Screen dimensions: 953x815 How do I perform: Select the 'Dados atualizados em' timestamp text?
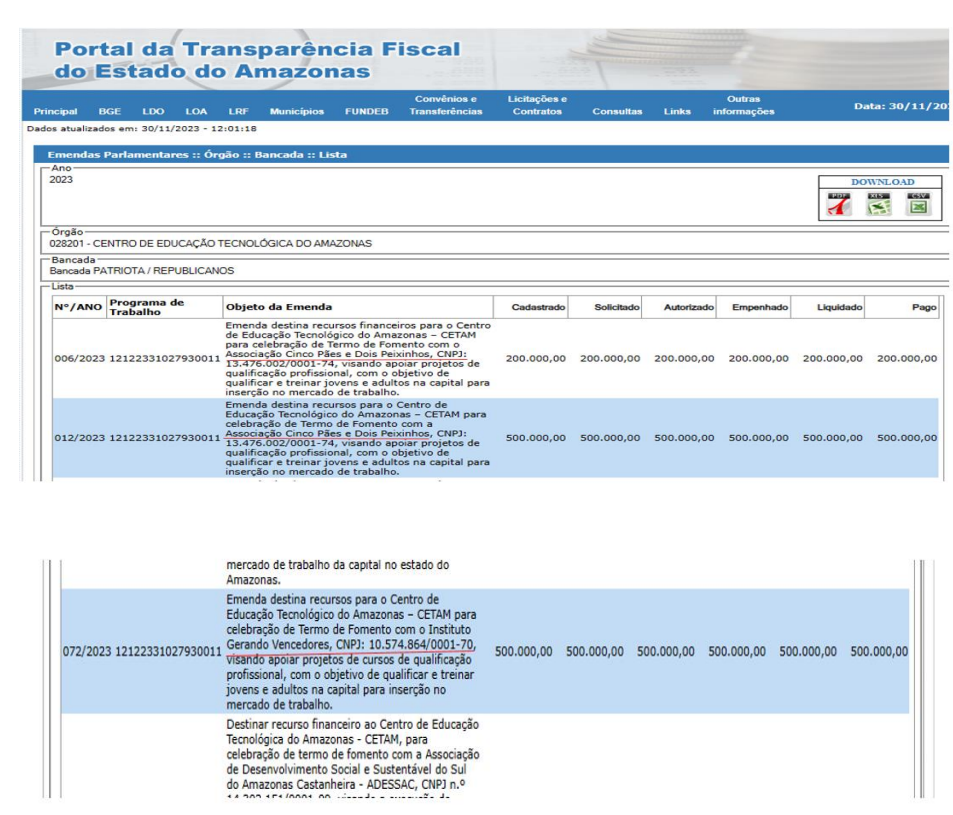[142, 129]
